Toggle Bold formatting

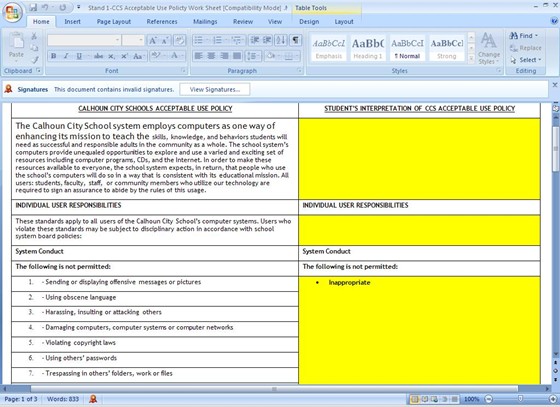(54, 56)
